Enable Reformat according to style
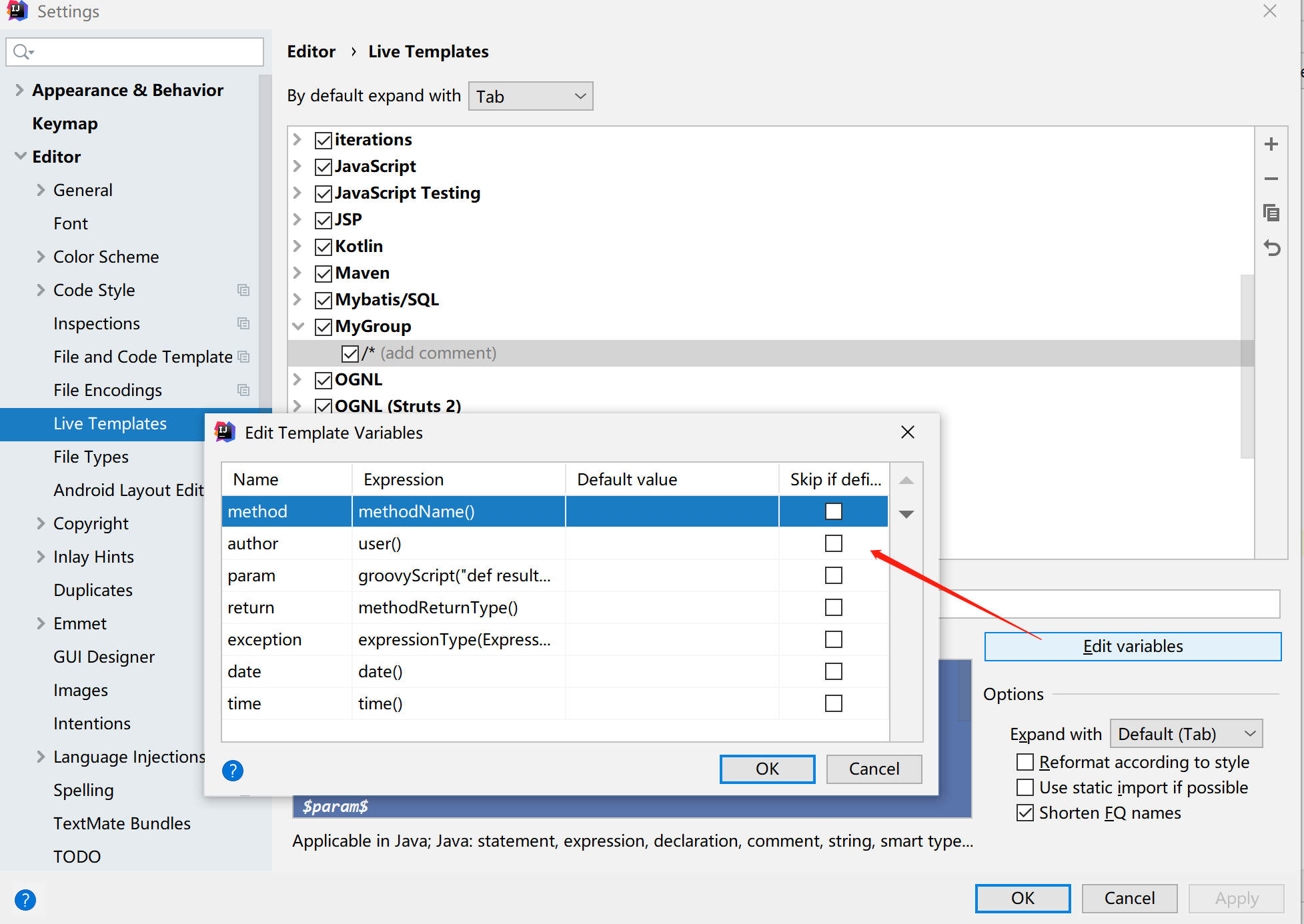Image resolution: width=1304 pixels, height=924 pixels. point(1025,762)
